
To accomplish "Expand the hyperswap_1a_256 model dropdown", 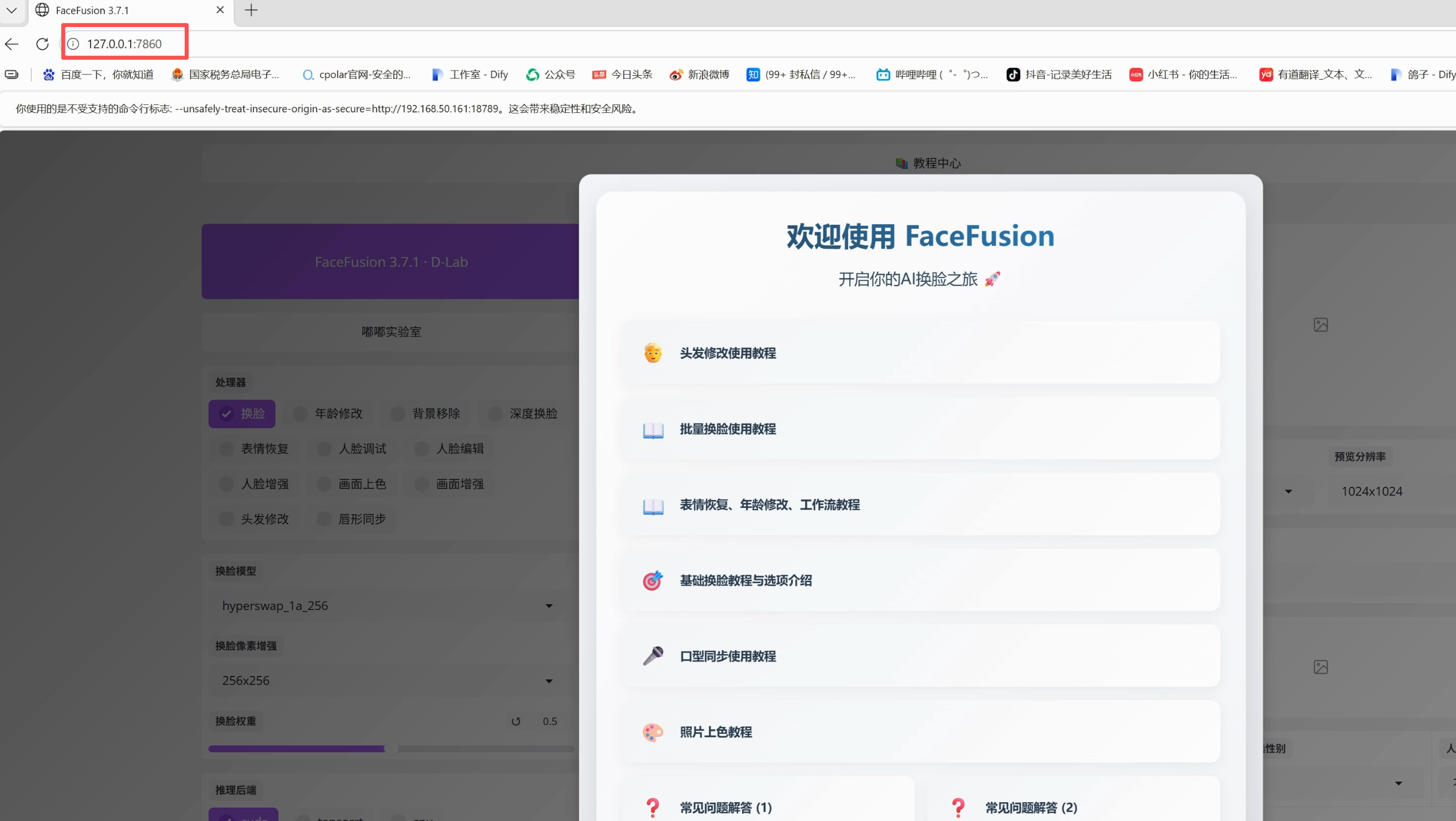I will pyautogui.click(x=388, y=606).
